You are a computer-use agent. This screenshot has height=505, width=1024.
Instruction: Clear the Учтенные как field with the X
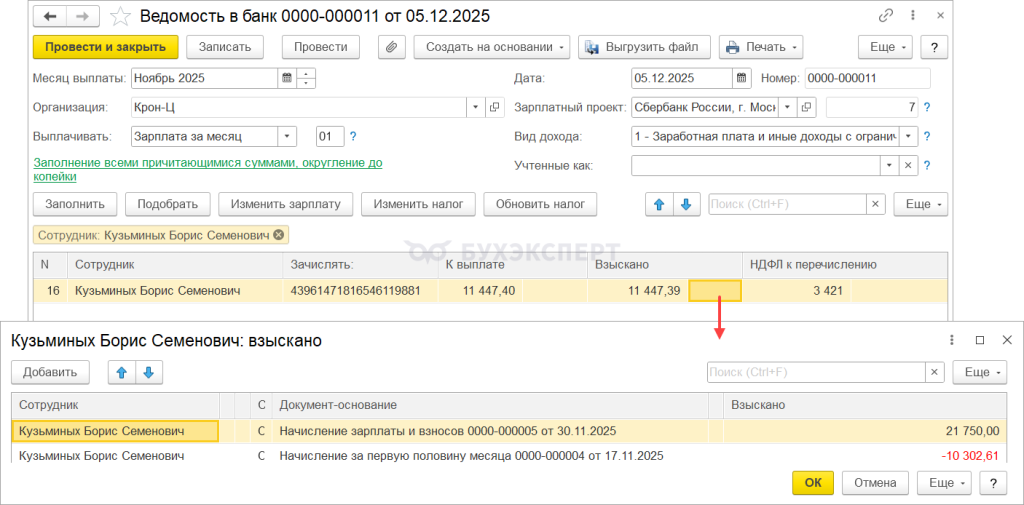908,166
